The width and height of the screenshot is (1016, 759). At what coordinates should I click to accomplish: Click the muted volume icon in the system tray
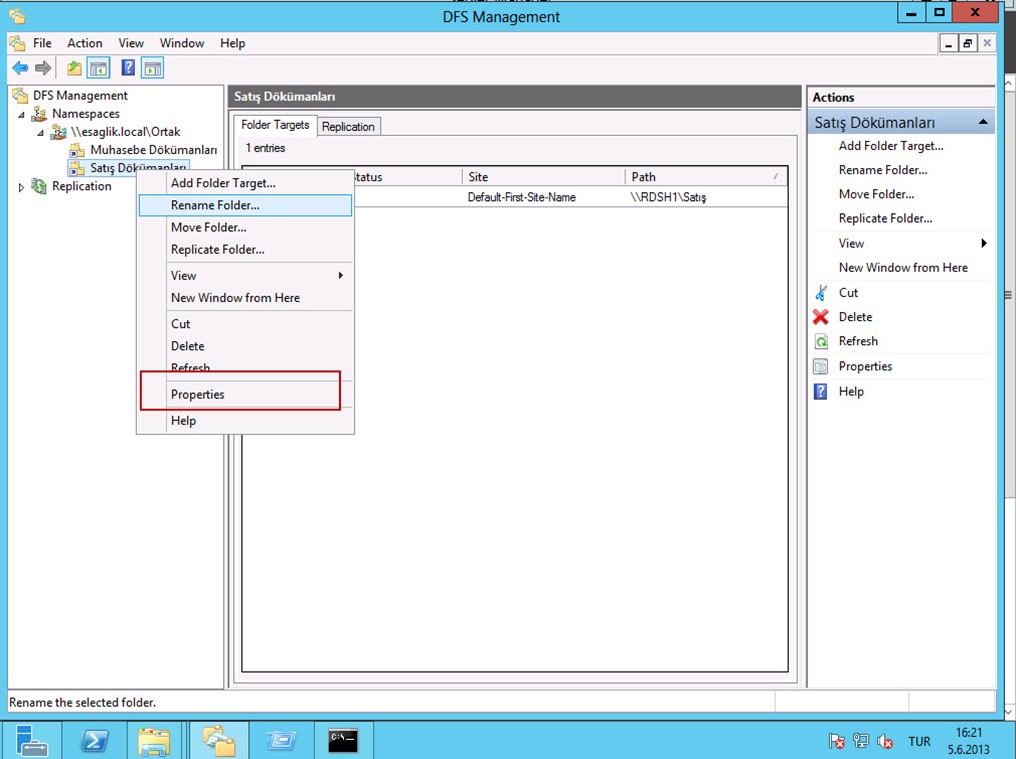tap(884, 741)
